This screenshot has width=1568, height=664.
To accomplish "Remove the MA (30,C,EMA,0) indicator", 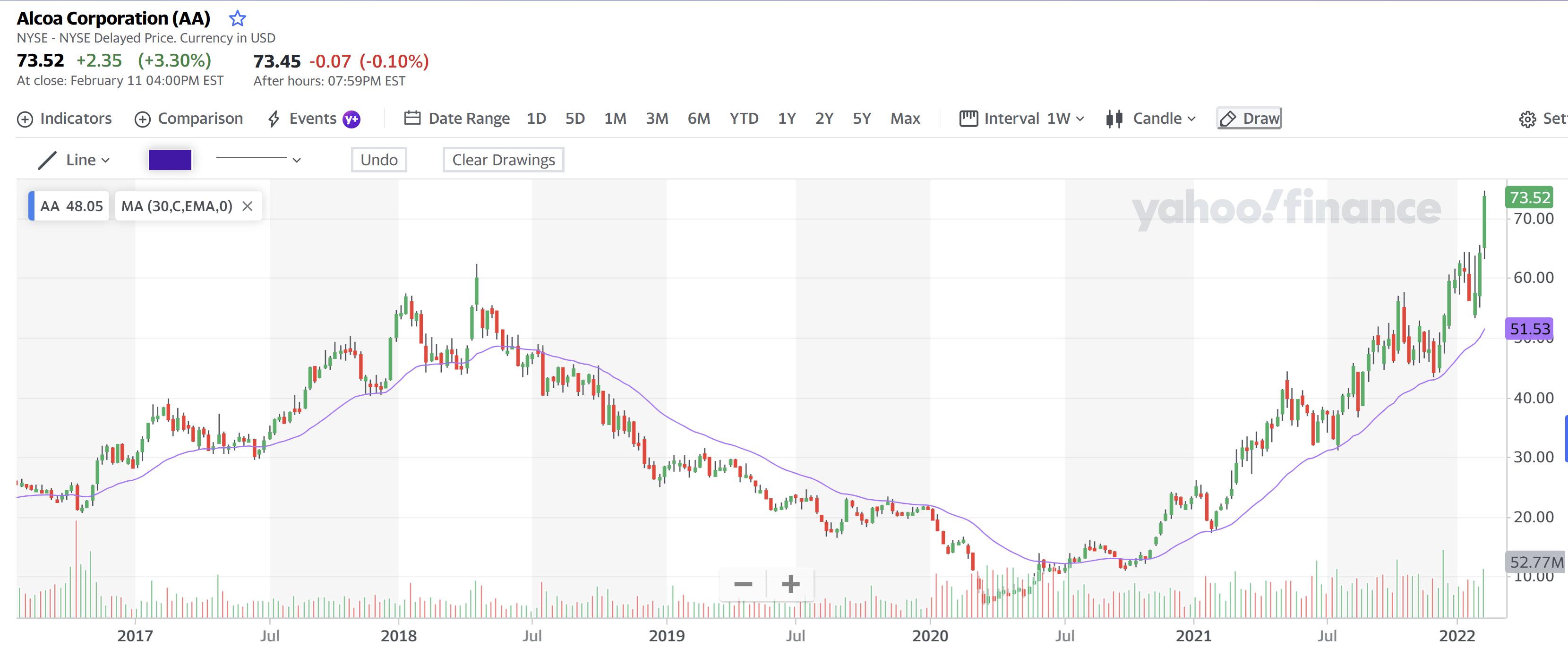I will click(247, 206).
